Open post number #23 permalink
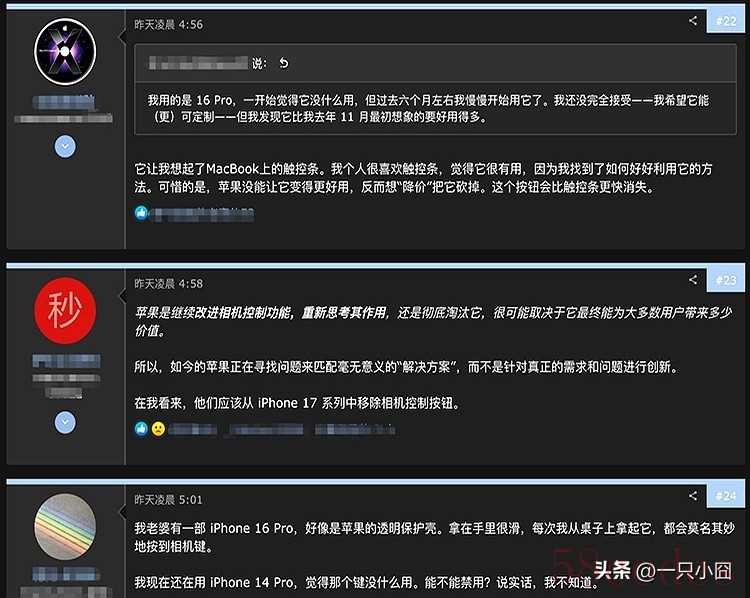750x598 pixels. pos(726,280)
